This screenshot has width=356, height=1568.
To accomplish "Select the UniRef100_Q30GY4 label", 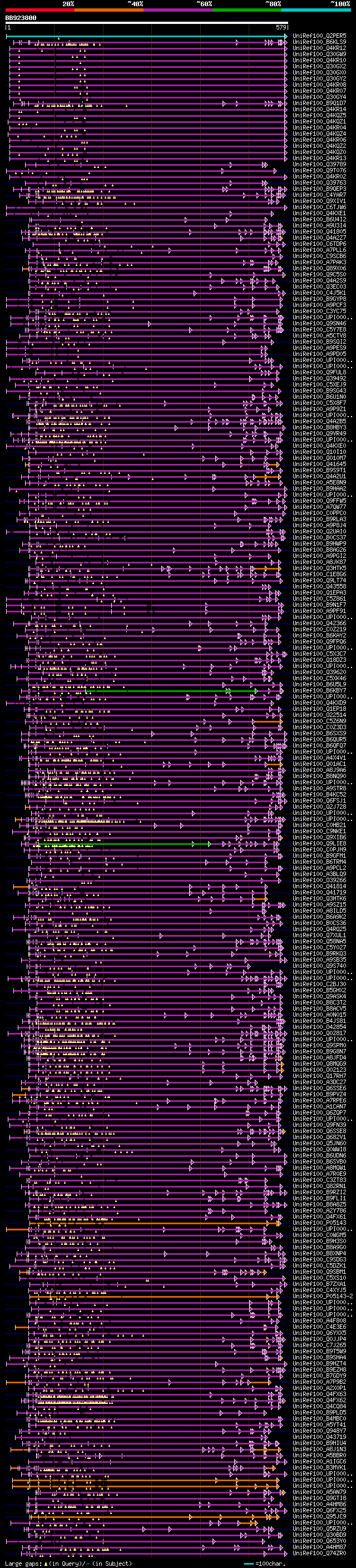I will (x=319, y=97).
